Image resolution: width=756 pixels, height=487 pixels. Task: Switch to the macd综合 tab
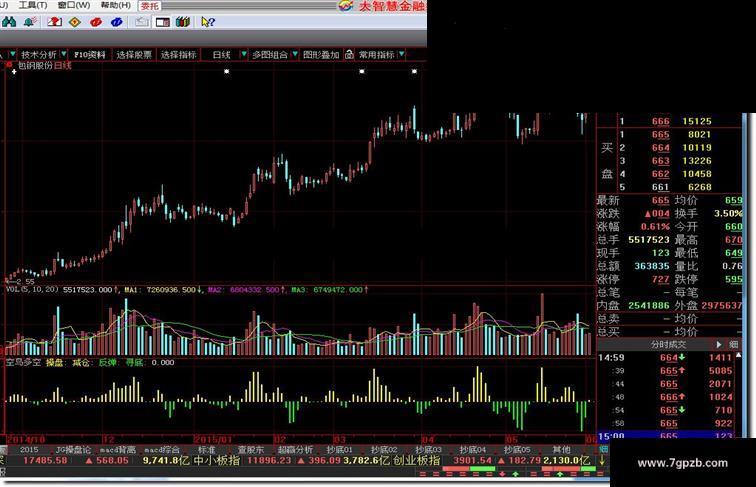tap(162, 449)
